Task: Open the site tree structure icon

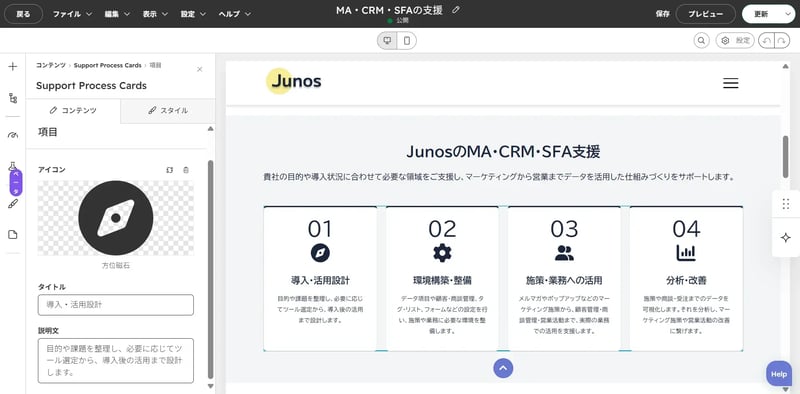Action: tap(13, 98)
